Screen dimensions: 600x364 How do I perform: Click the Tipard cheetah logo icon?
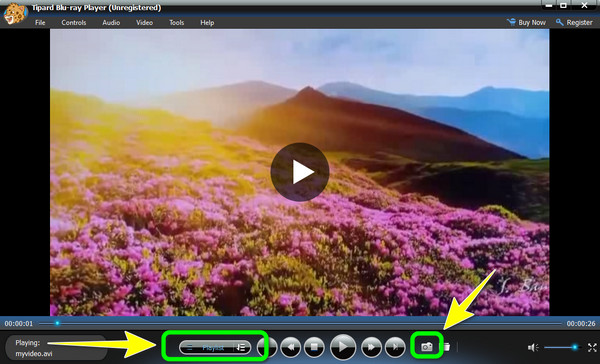[15, 13]
